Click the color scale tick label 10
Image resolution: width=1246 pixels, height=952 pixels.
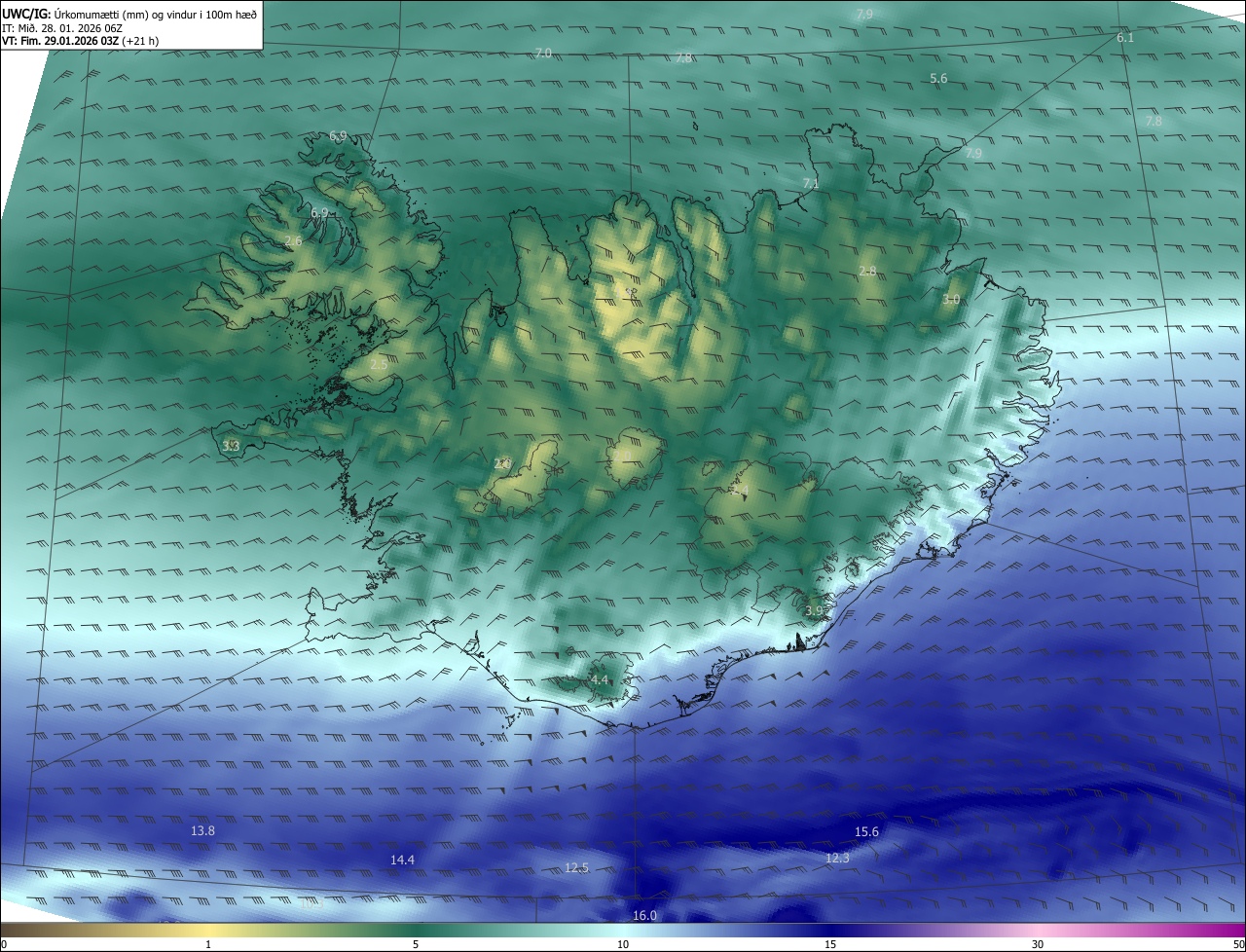point(623,944)
